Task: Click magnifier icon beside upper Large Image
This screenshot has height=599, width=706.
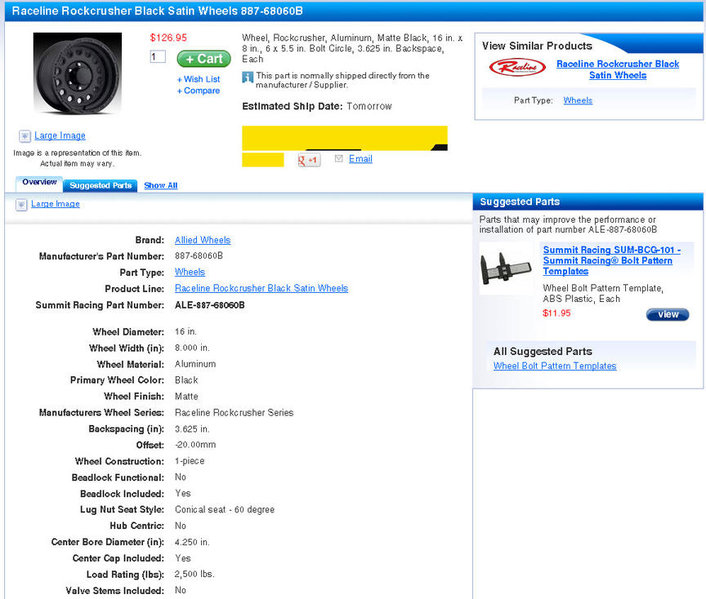Action: tap(25, 136)
